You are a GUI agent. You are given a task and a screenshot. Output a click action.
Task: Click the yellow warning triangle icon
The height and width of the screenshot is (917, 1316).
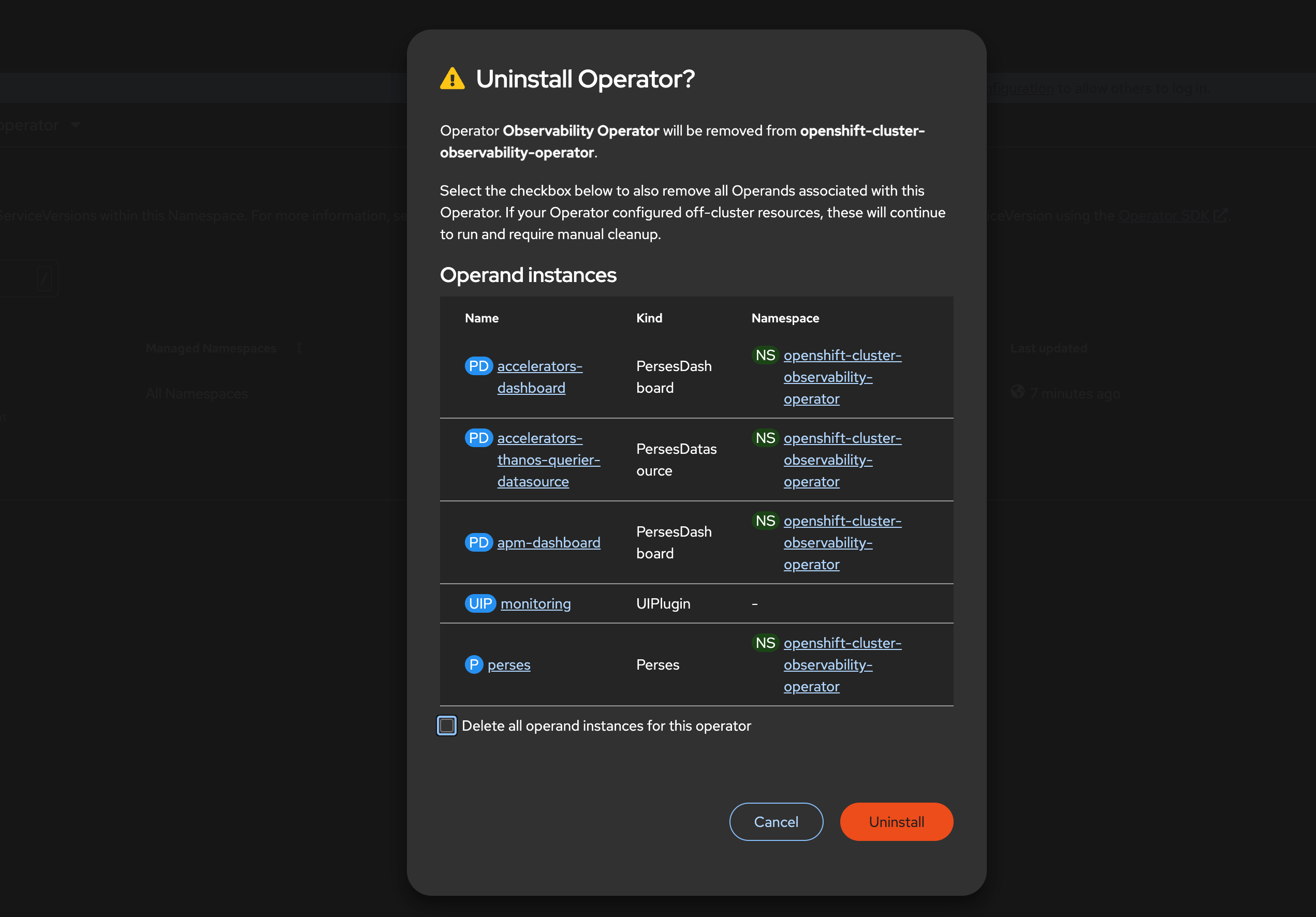452,79
